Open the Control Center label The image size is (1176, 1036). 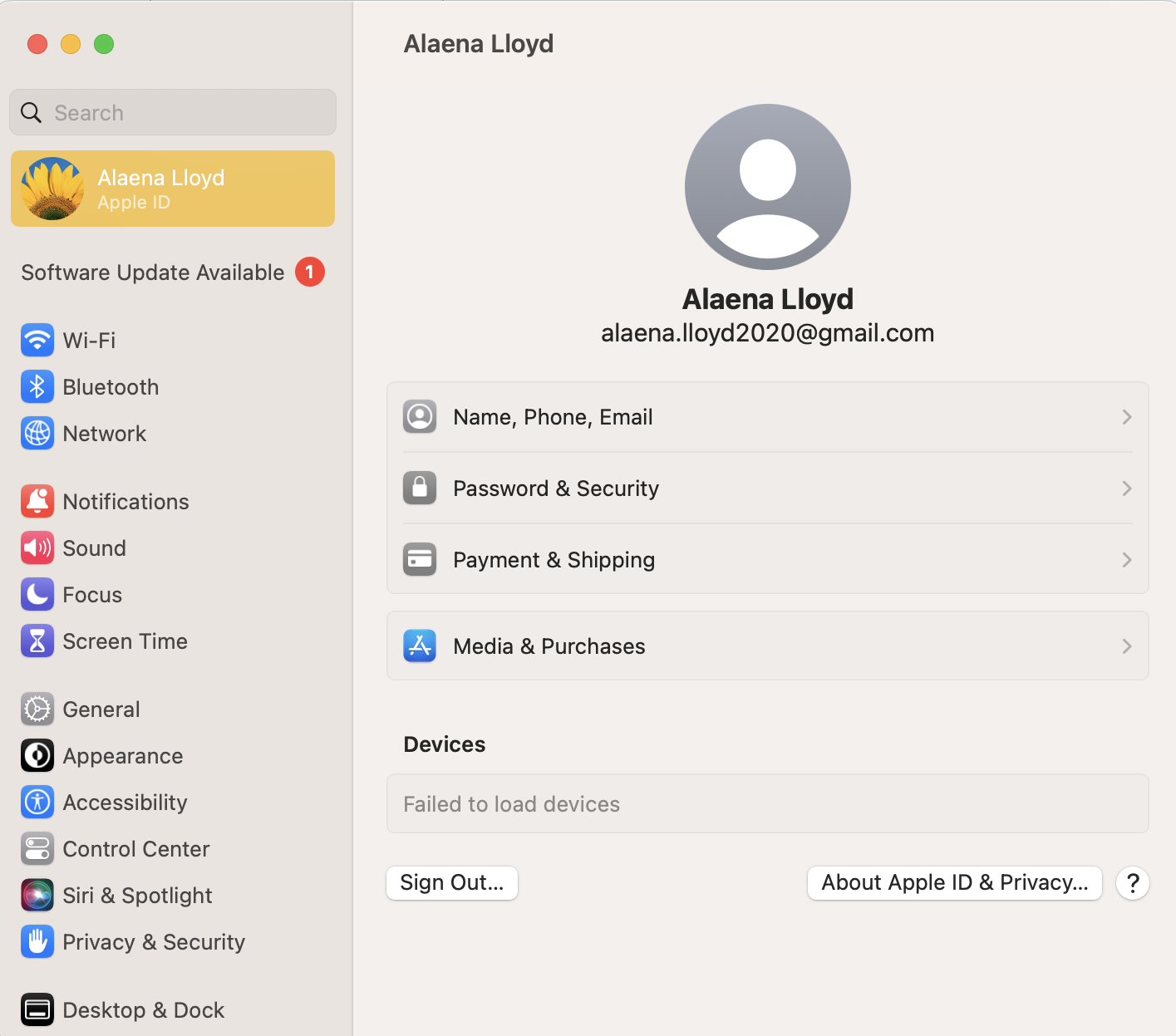click(x=136, y=849)
